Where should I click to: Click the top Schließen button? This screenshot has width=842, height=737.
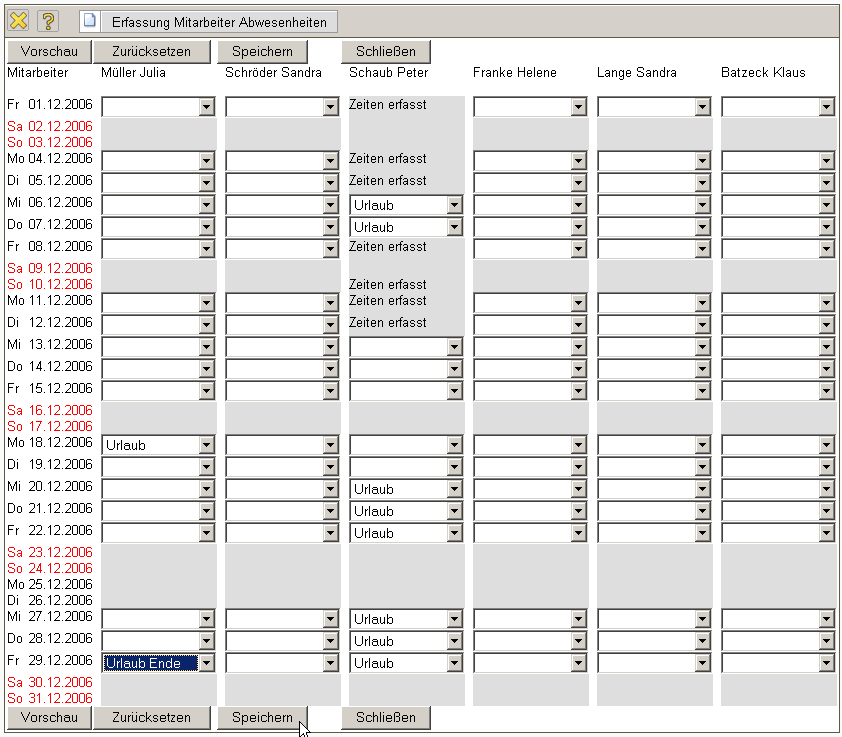pos(385,51)
